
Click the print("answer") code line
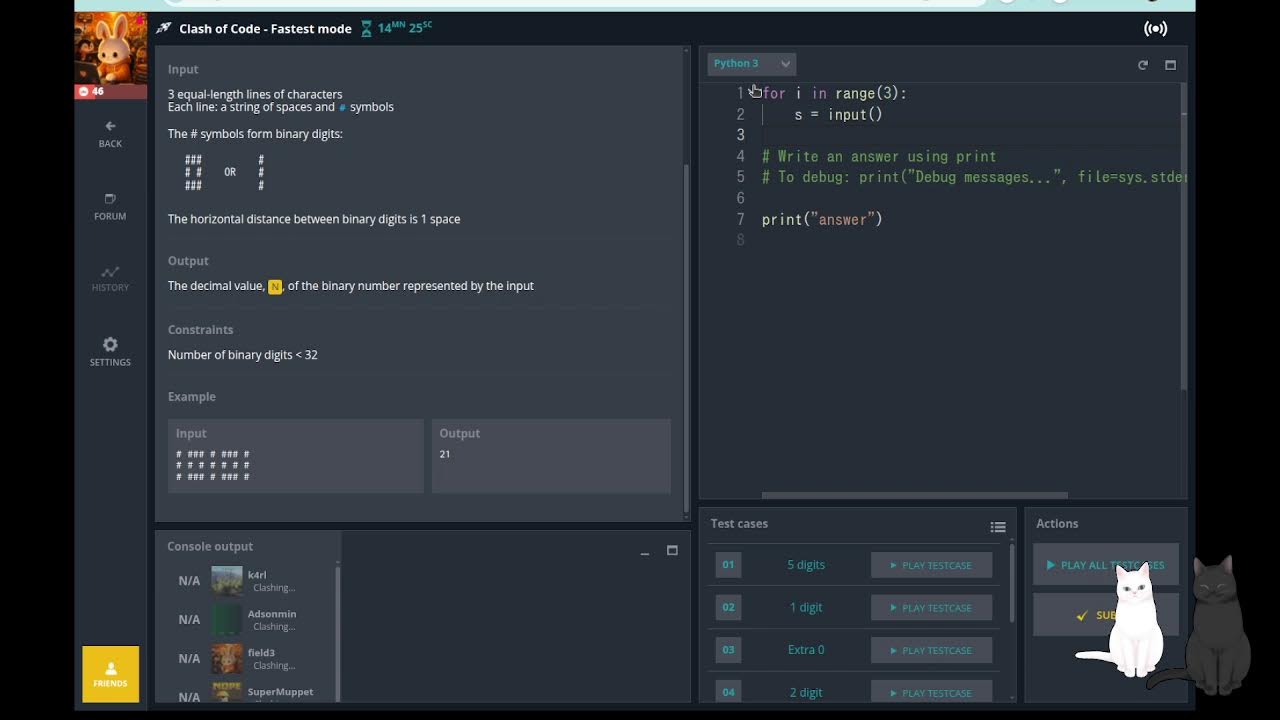pyautogui.click(x=822, y=219)
